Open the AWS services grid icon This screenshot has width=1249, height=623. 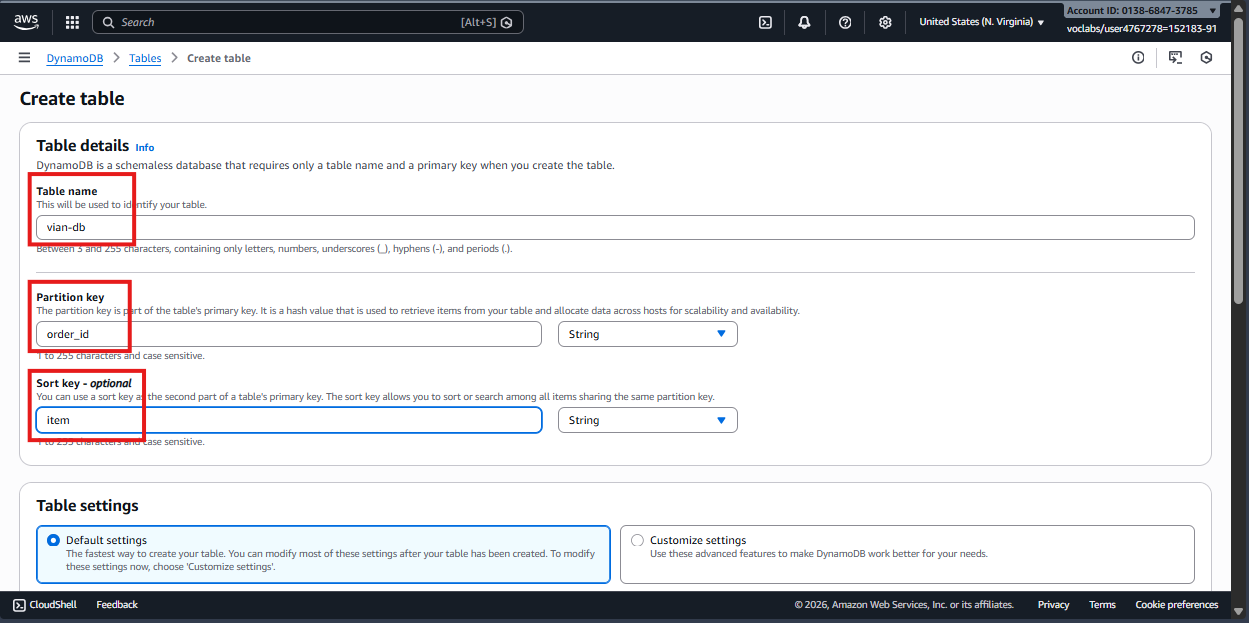(71, 21)
